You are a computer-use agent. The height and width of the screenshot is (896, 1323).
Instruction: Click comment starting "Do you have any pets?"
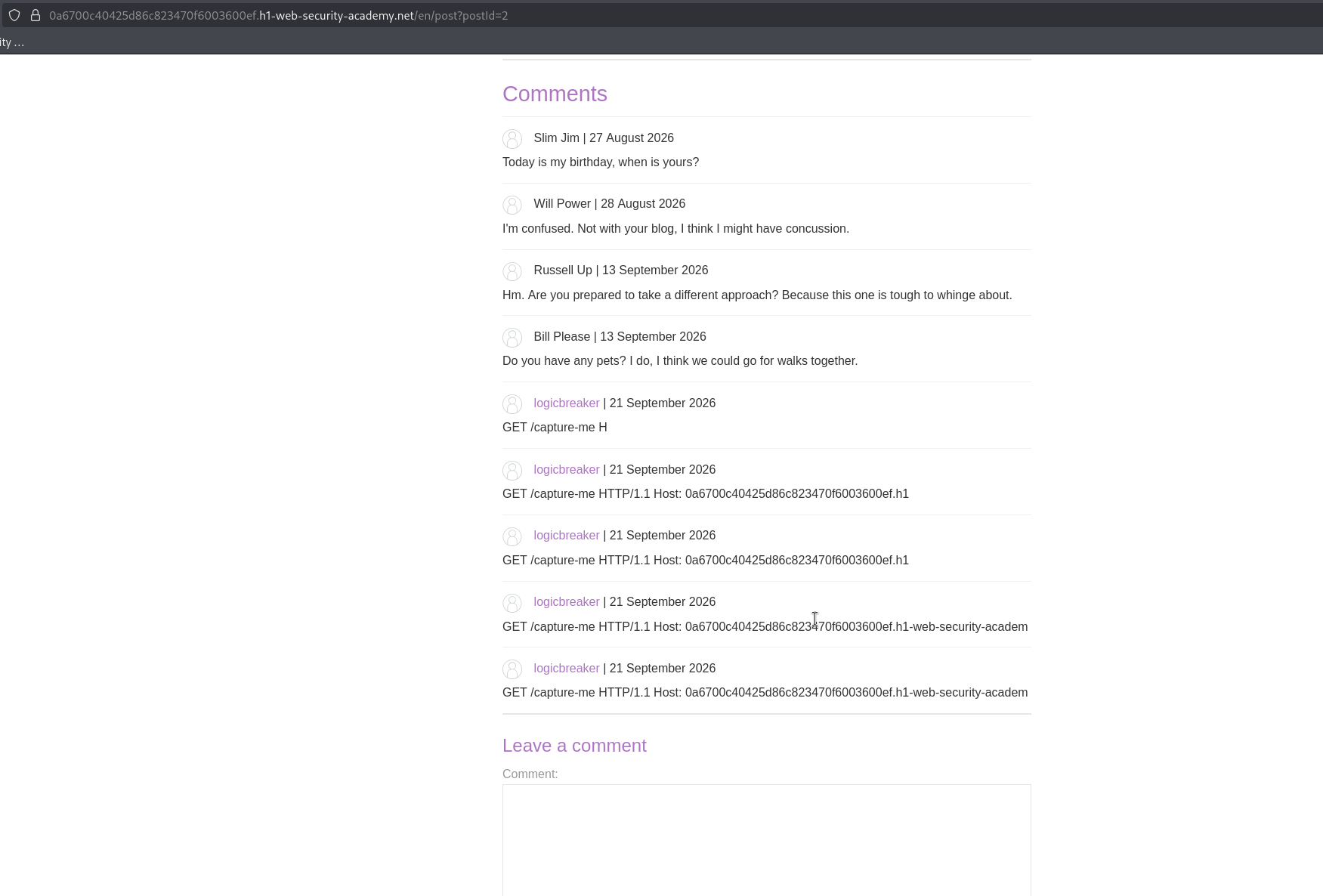tap(680, 361)
